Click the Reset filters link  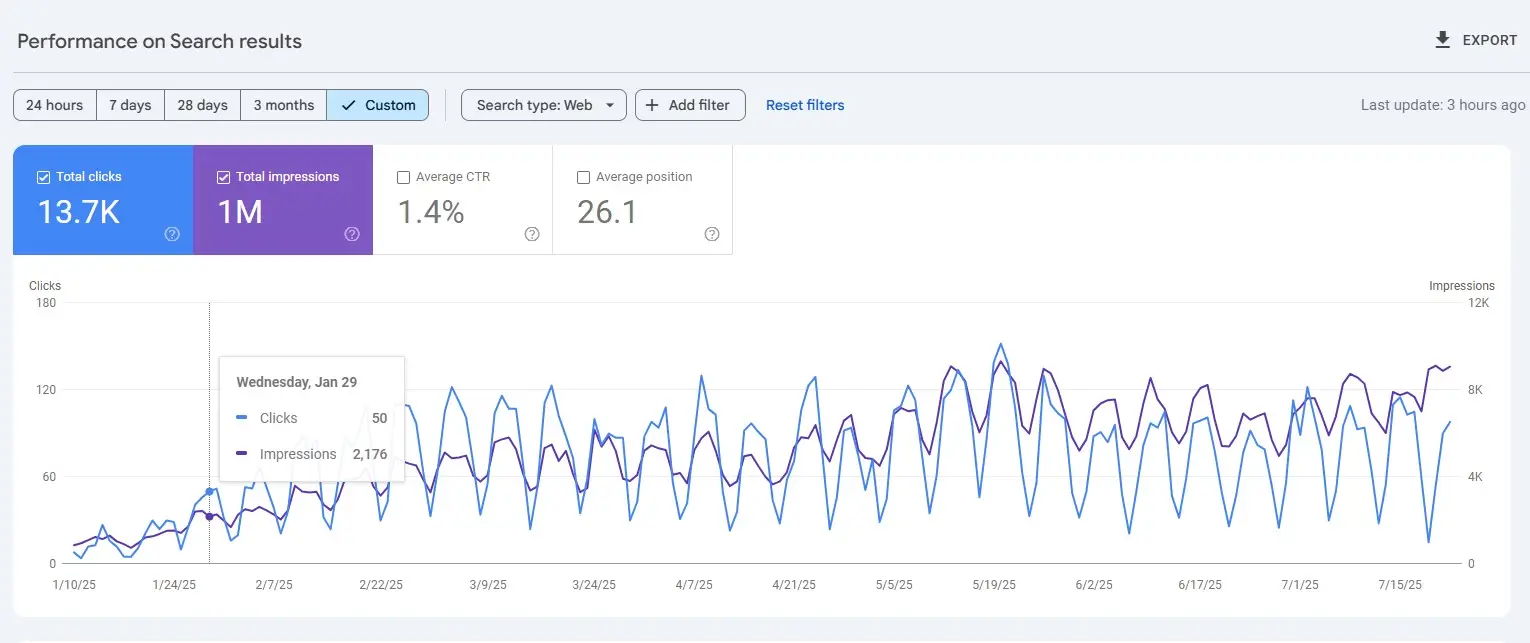tap(805, 104)
